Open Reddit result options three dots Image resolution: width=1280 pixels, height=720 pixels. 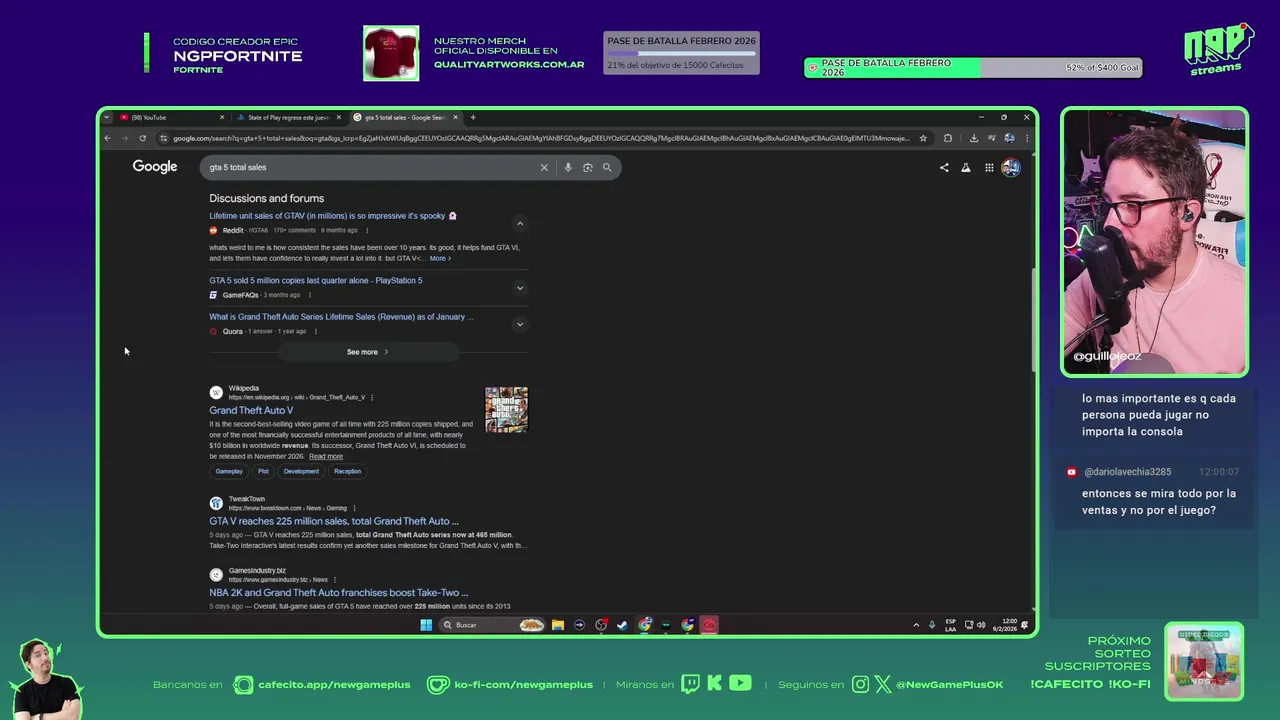(367, 230)
